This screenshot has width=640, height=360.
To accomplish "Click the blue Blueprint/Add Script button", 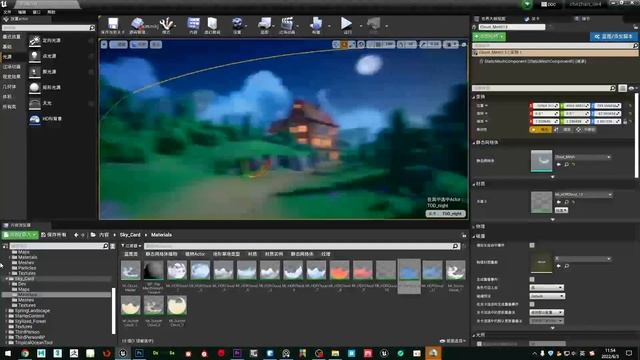I will 613,36.
